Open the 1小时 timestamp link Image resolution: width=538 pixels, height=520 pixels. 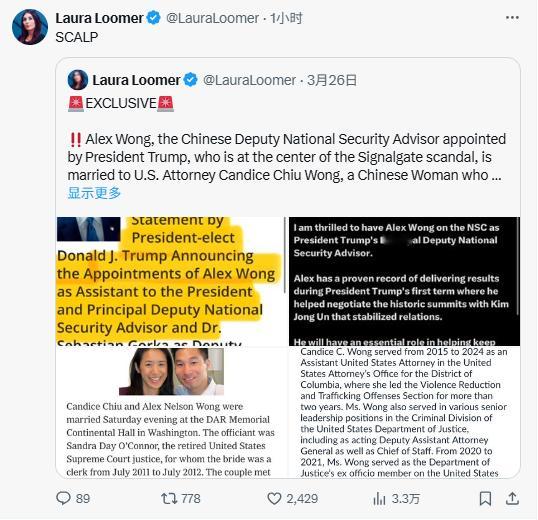pos(286,18)
